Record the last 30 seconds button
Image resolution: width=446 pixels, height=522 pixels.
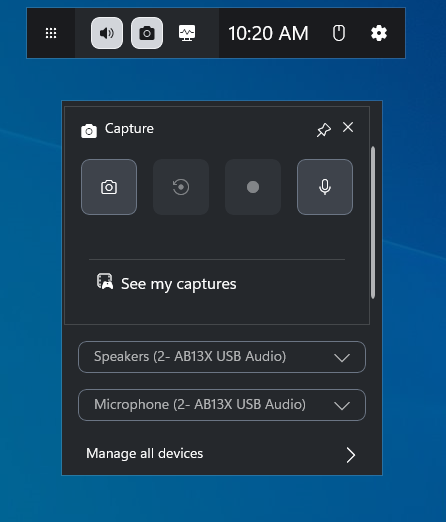pos(181,187)
